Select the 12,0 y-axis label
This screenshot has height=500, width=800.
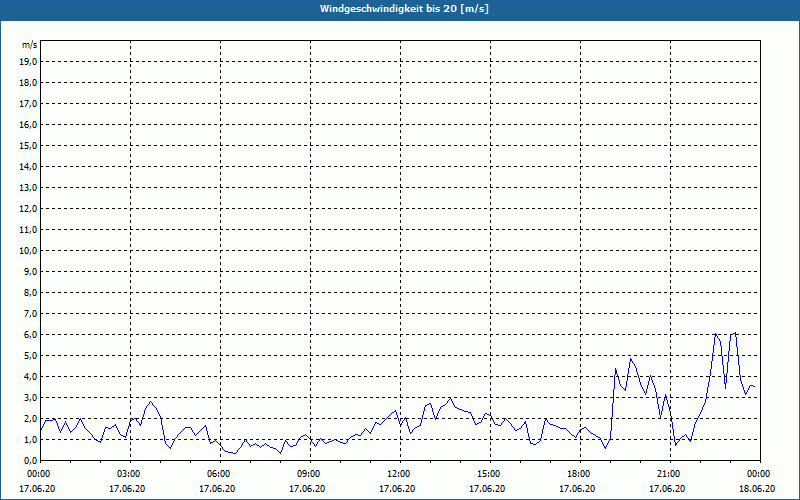[29, 209]
